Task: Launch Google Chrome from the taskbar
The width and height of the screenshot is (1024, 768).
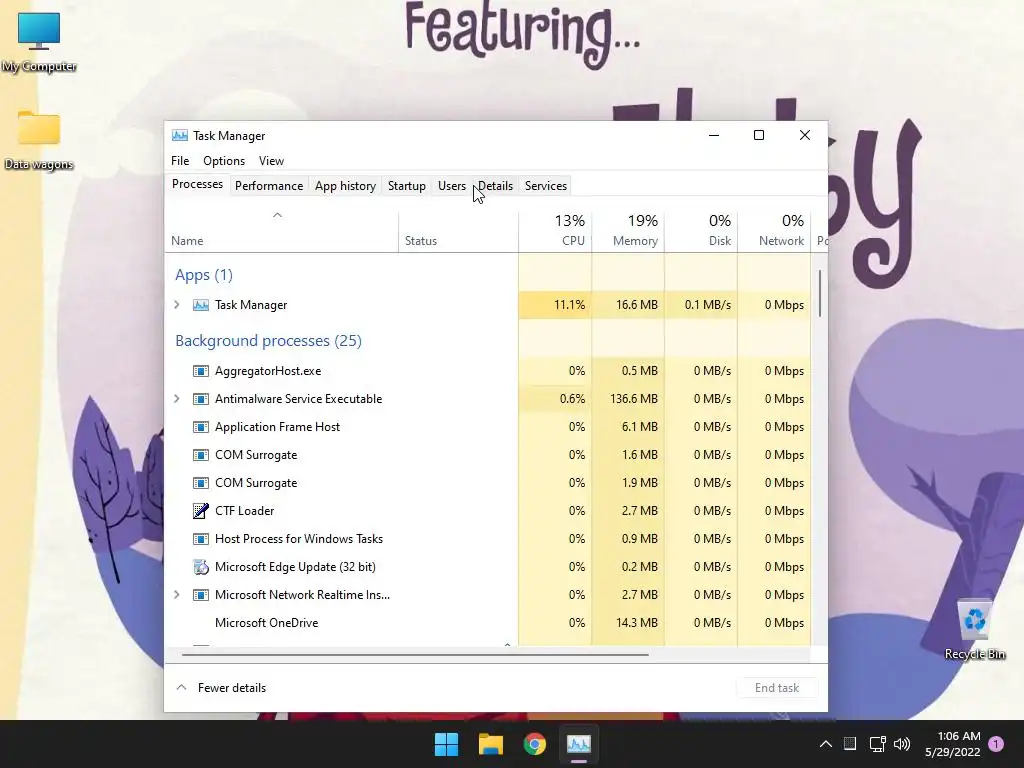Action: (535, 744)
